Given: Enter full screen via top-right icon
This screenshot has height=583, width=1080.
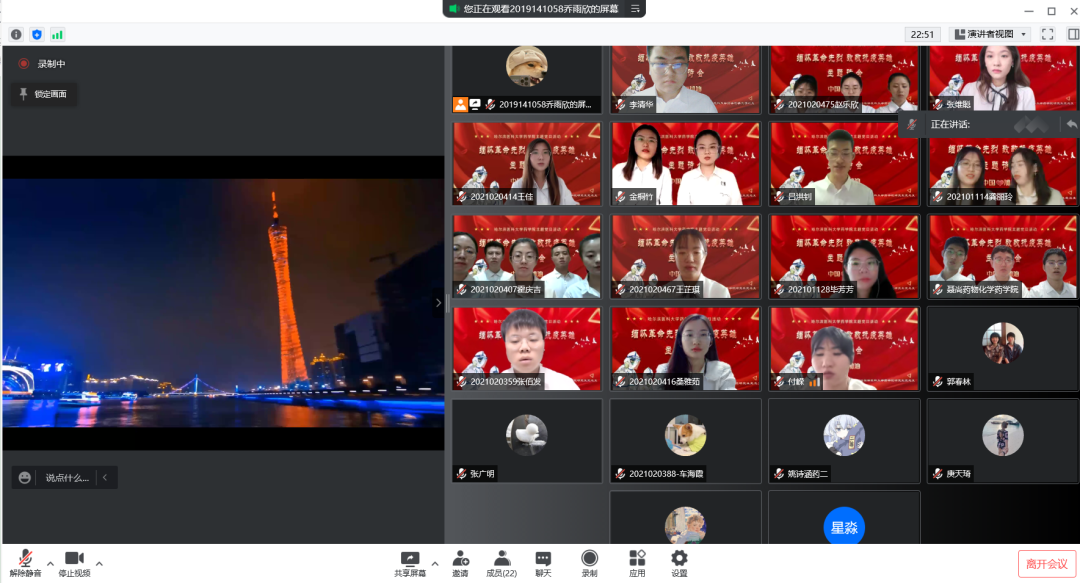Looking at the screenshot, I should tap(1047, 34).
